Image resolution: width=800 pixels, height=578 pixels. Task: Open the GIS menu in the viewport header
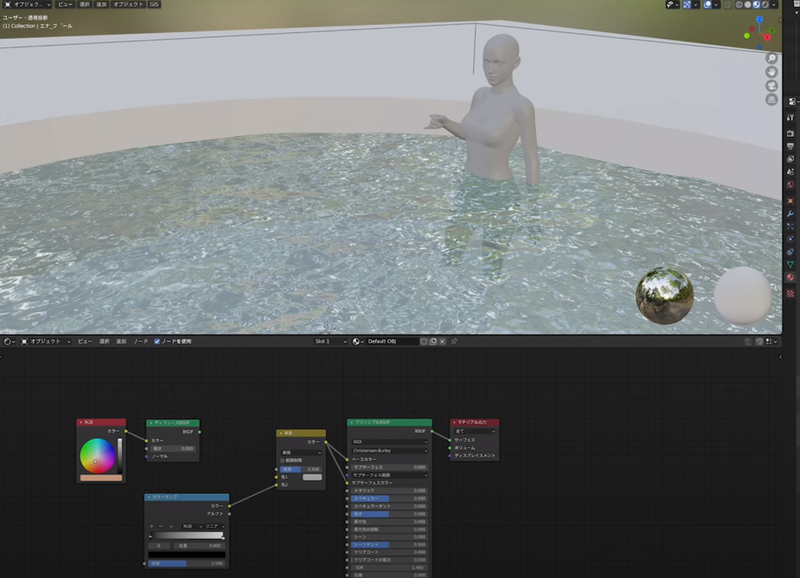point(154,5)
